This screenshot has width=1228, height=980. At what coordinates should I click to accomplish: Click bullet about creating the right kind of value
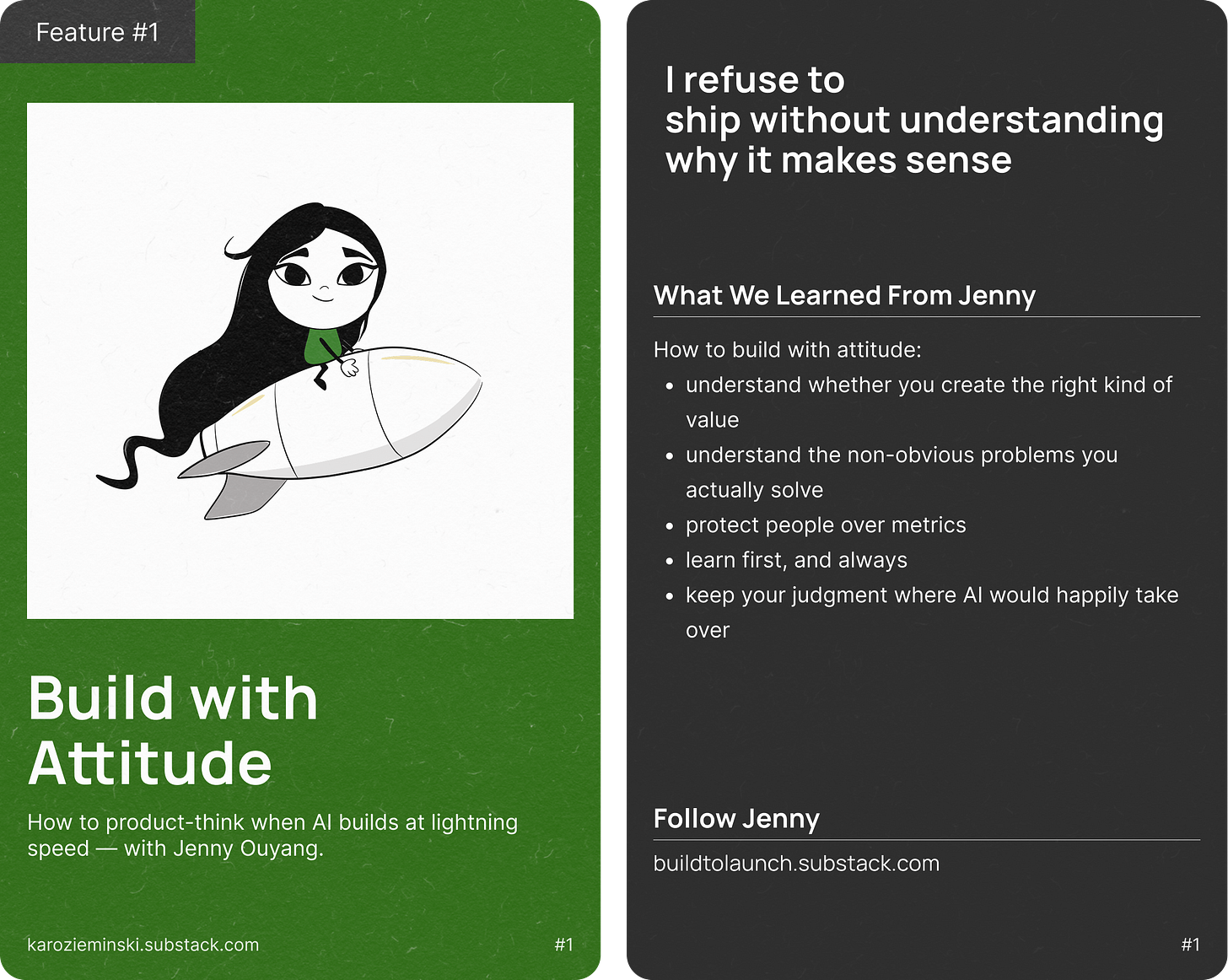click(x=928, y=401)
